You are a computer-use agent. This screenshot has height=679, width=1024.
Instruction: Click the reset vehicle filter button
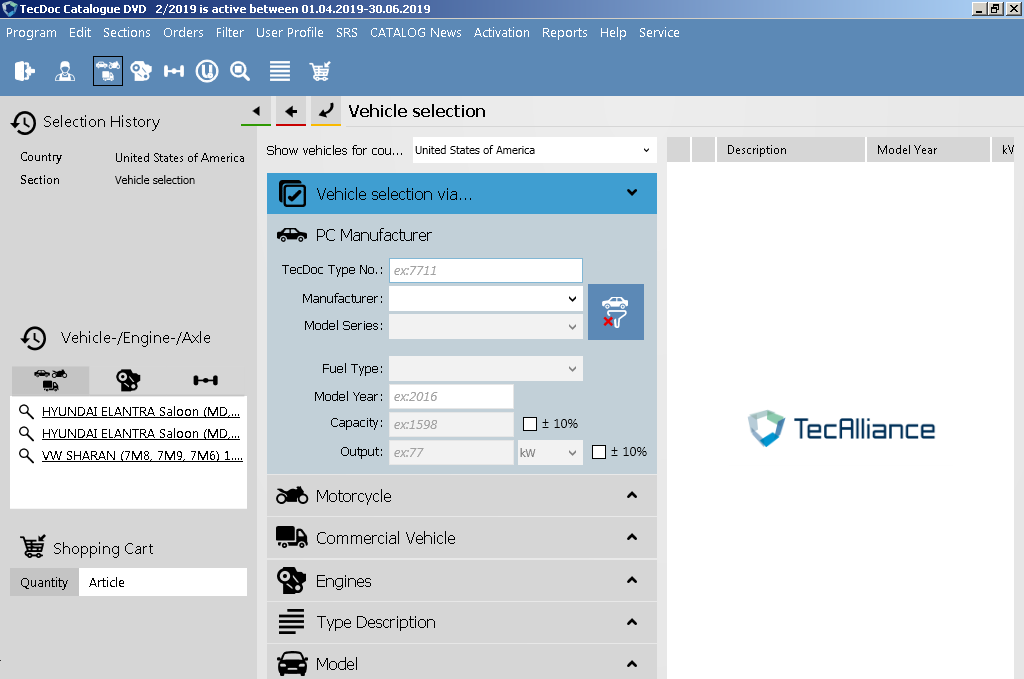616,311
